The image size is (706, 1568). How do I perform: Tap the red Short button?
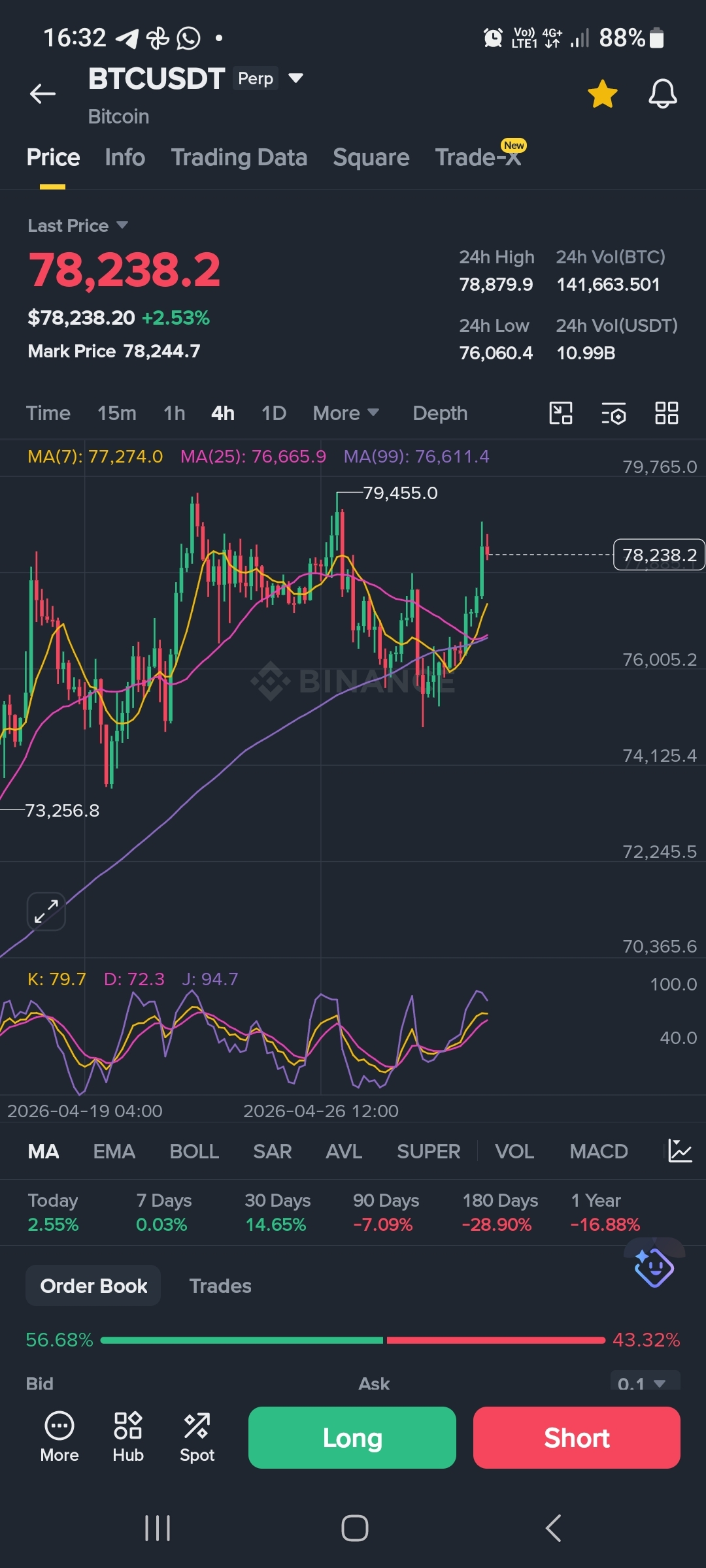(x=577, y=1437)
